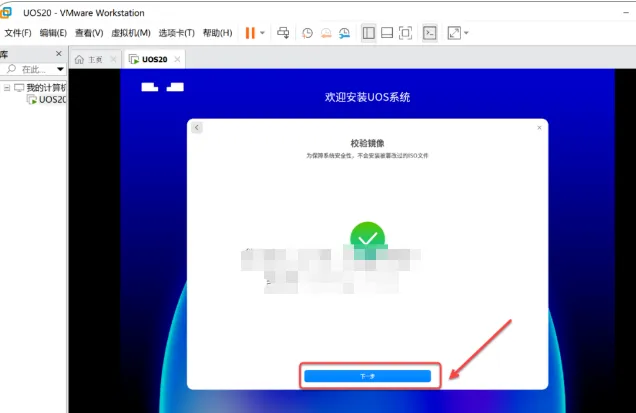Screen dimensions: 636x413
Task: Take a snapshot of the VM
Action: click(x=307, y=33)
